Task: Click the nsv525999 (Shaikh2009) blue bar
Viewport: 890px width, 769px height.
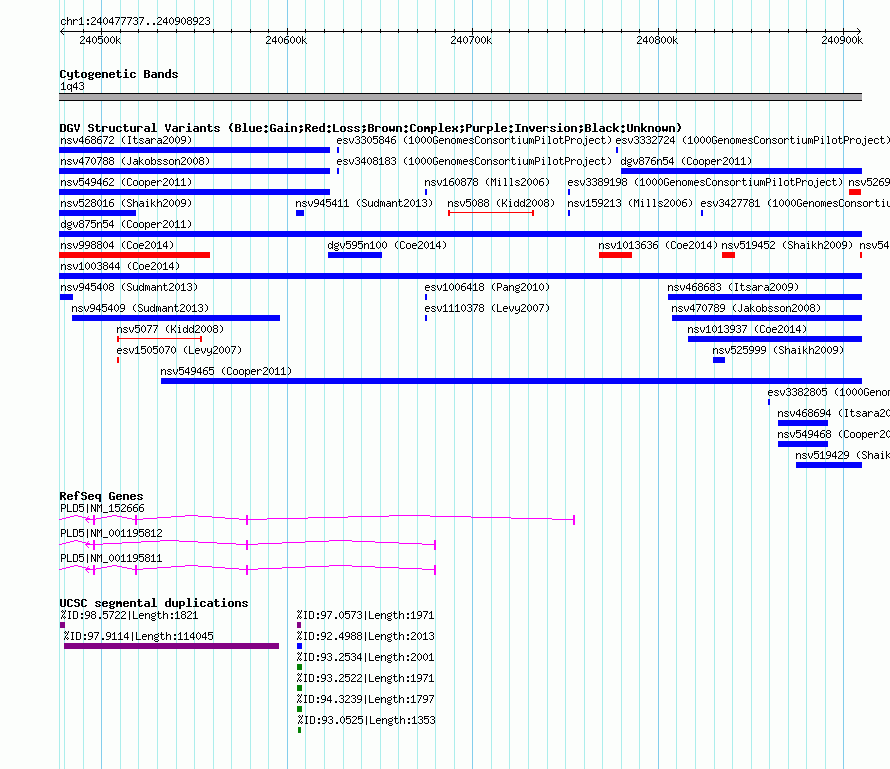Action: tap(719, 360)
